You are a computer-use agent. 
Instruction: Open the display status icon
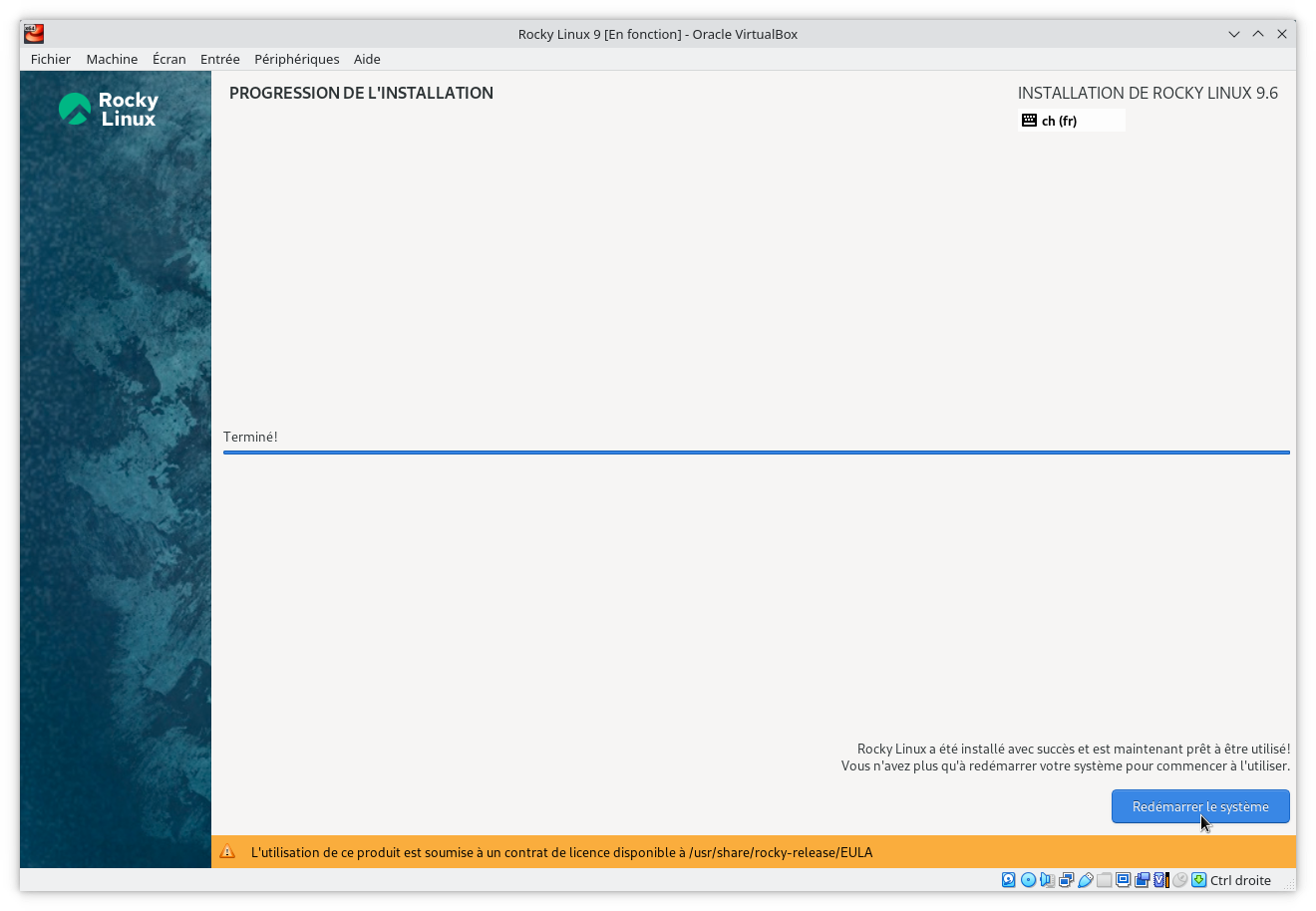click(x=1123, y=880)
